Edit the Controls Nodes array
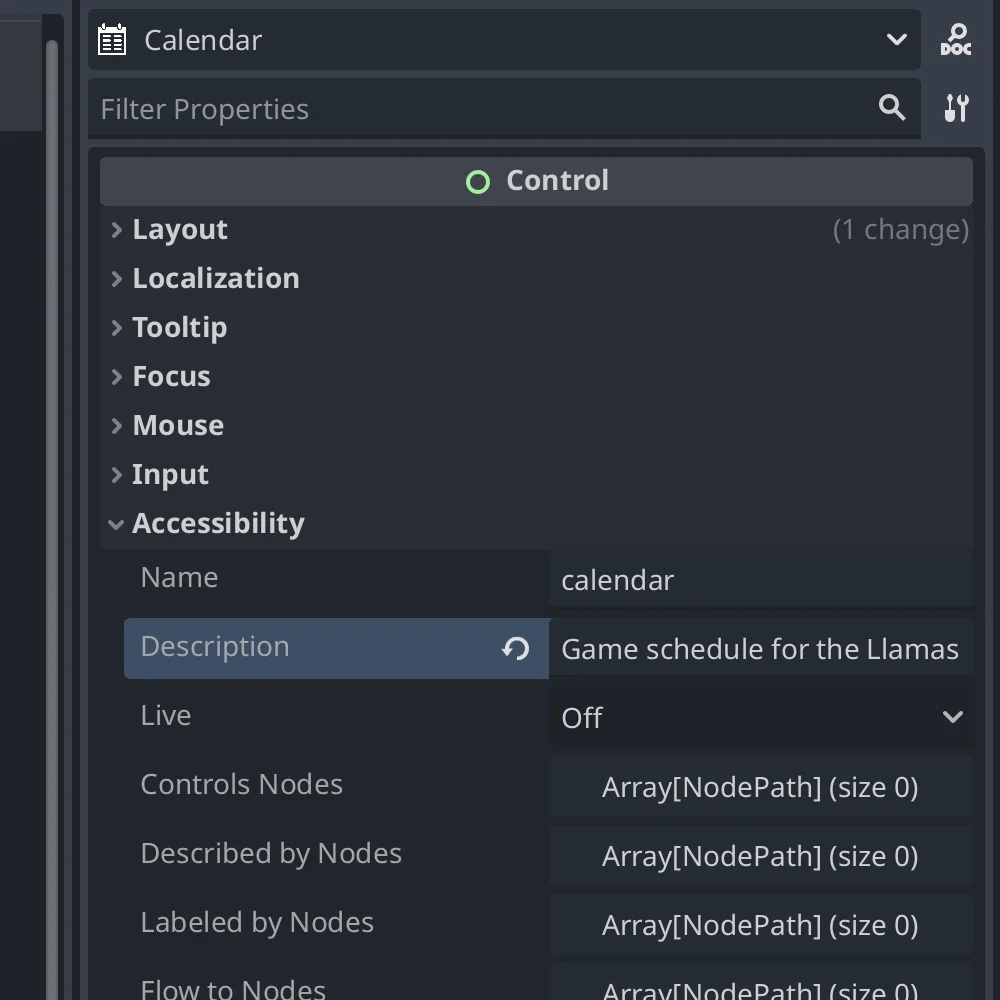The image size is (1000, 1000). (760, 787)
